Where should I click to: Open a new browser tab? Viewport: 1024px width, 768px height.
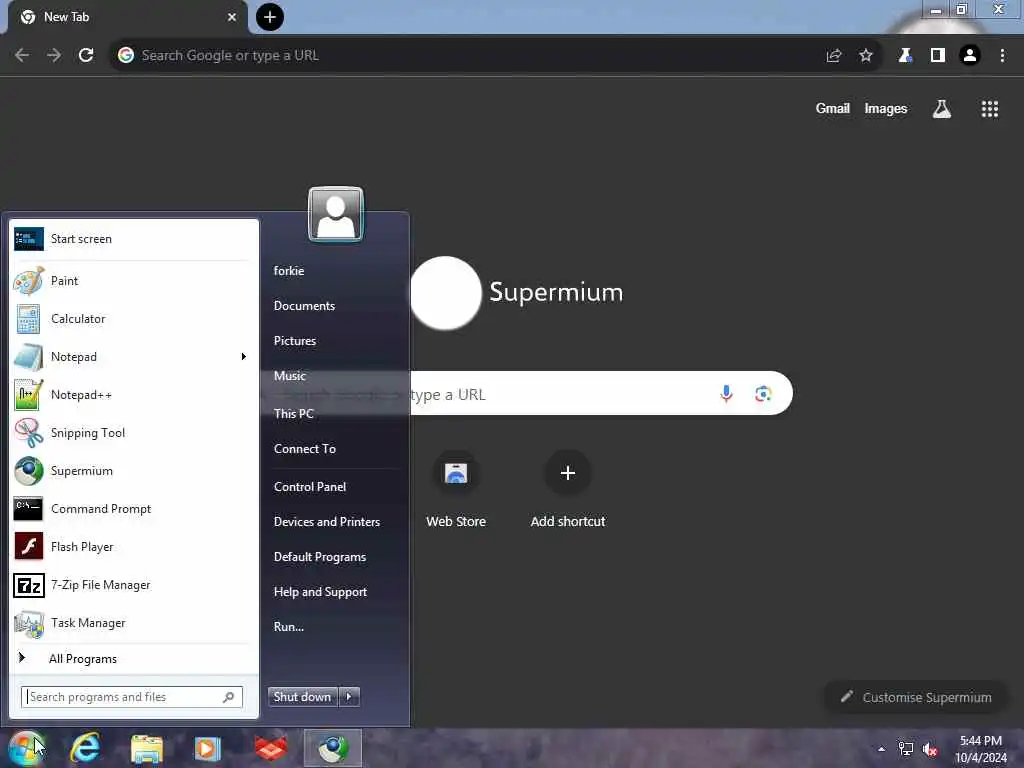coord(270,17)
